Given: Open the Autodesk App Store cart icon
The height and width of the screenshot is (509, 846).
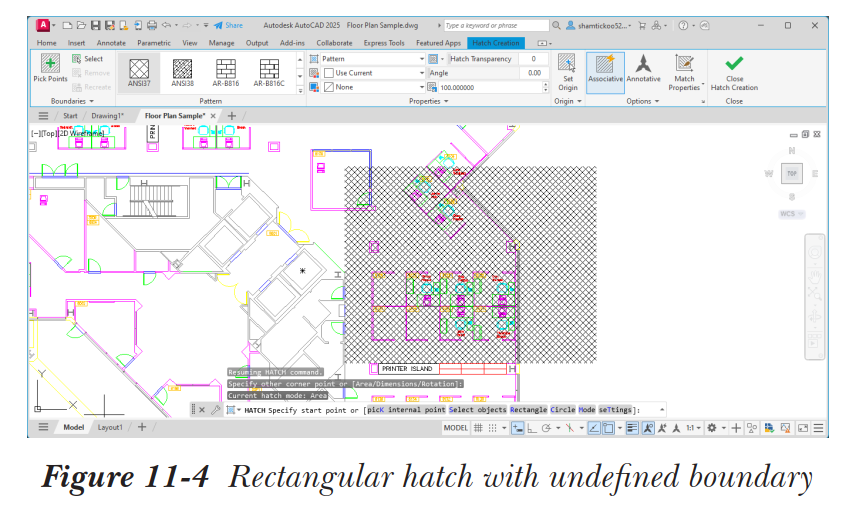Looking at the screenshot, I should 642,25.
